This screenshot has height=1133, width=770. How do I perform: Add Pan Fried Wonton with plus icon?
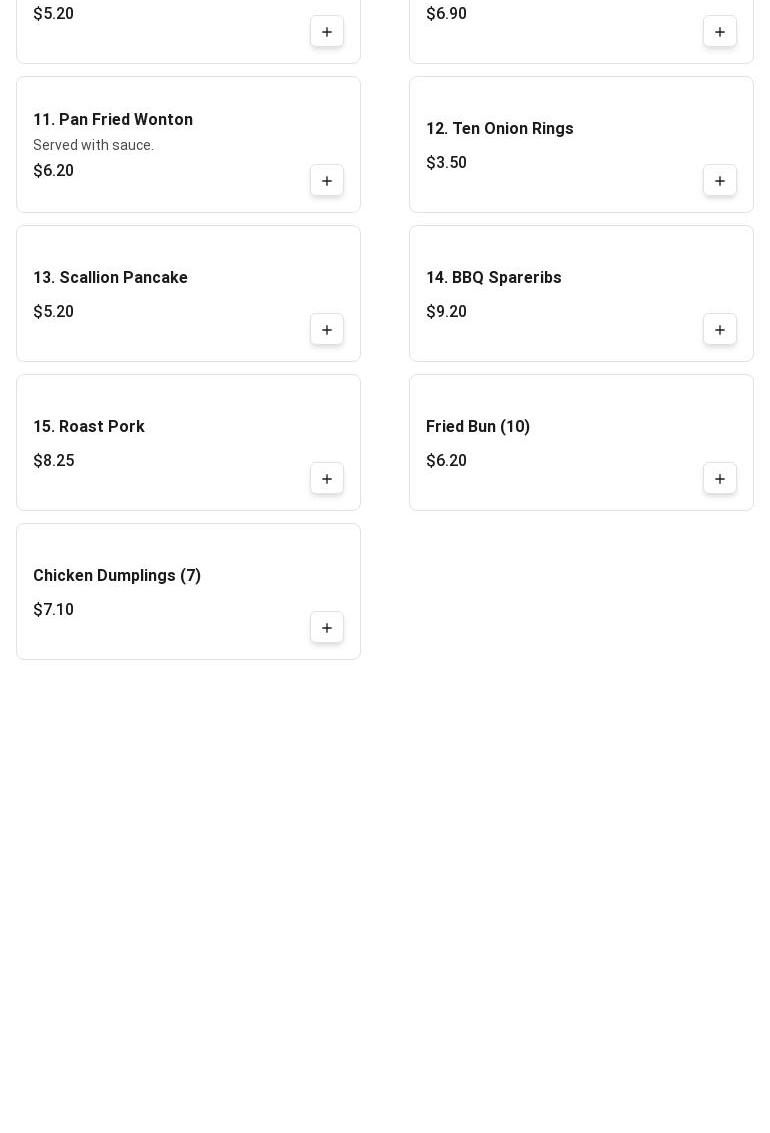click(x=327, y=181)
